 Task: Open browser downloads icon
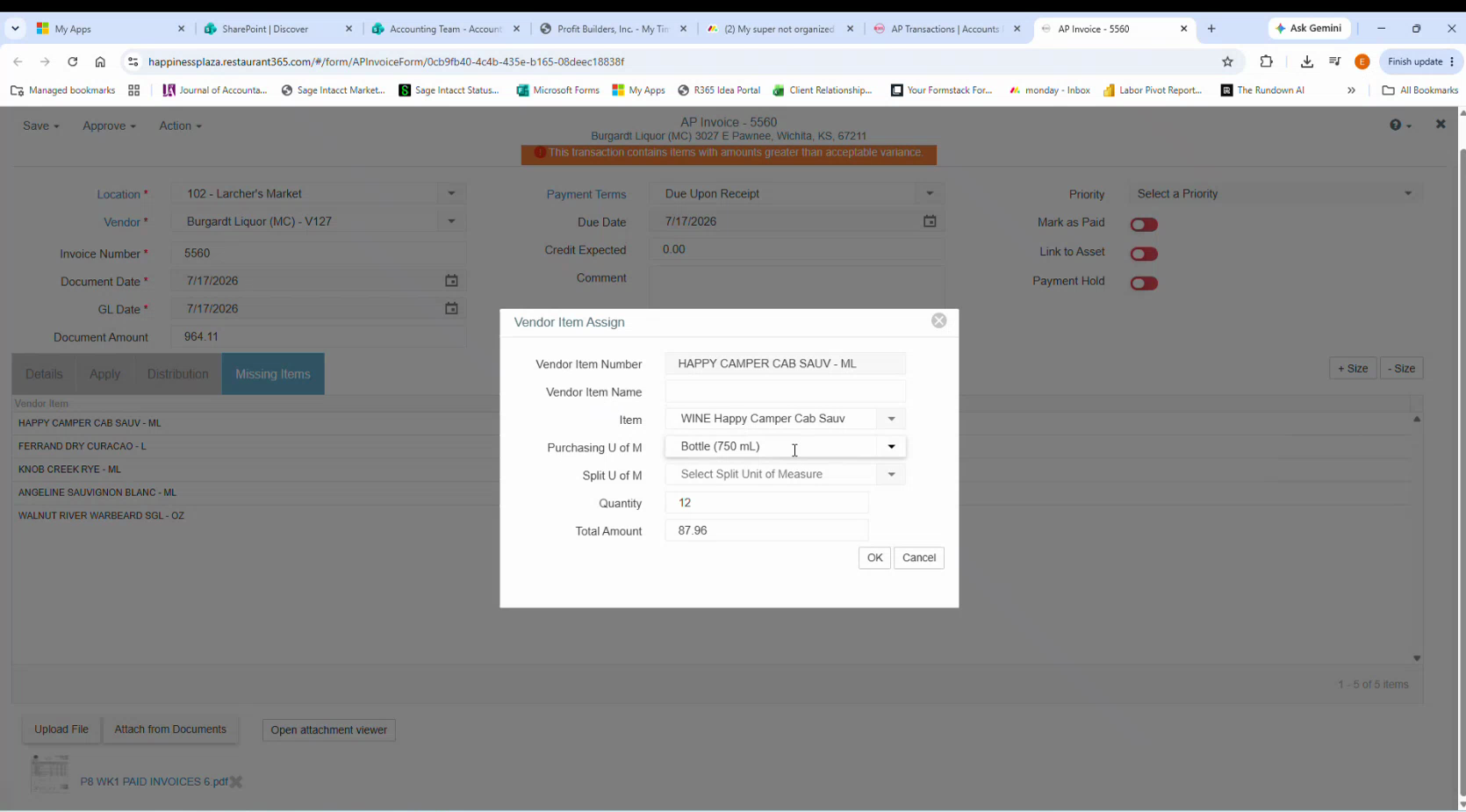[x=1306, y=61]
